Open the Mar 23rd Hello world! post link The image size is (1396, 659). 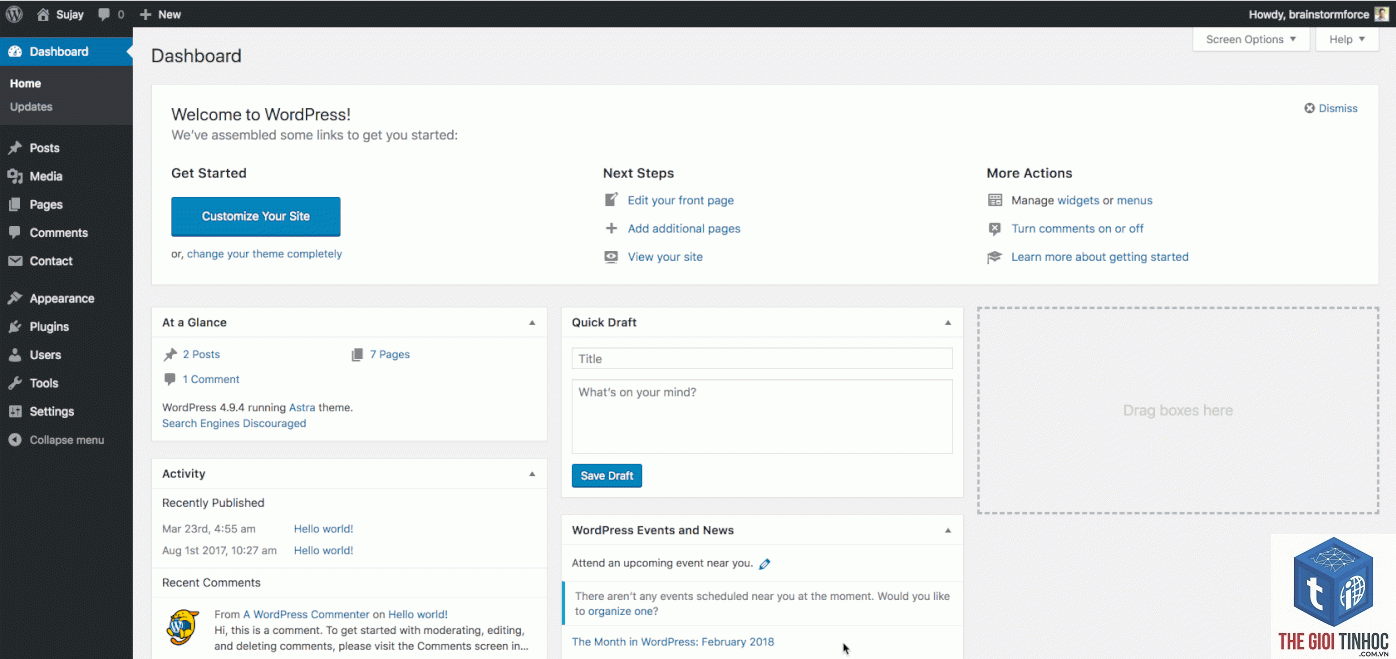point(323,529)
